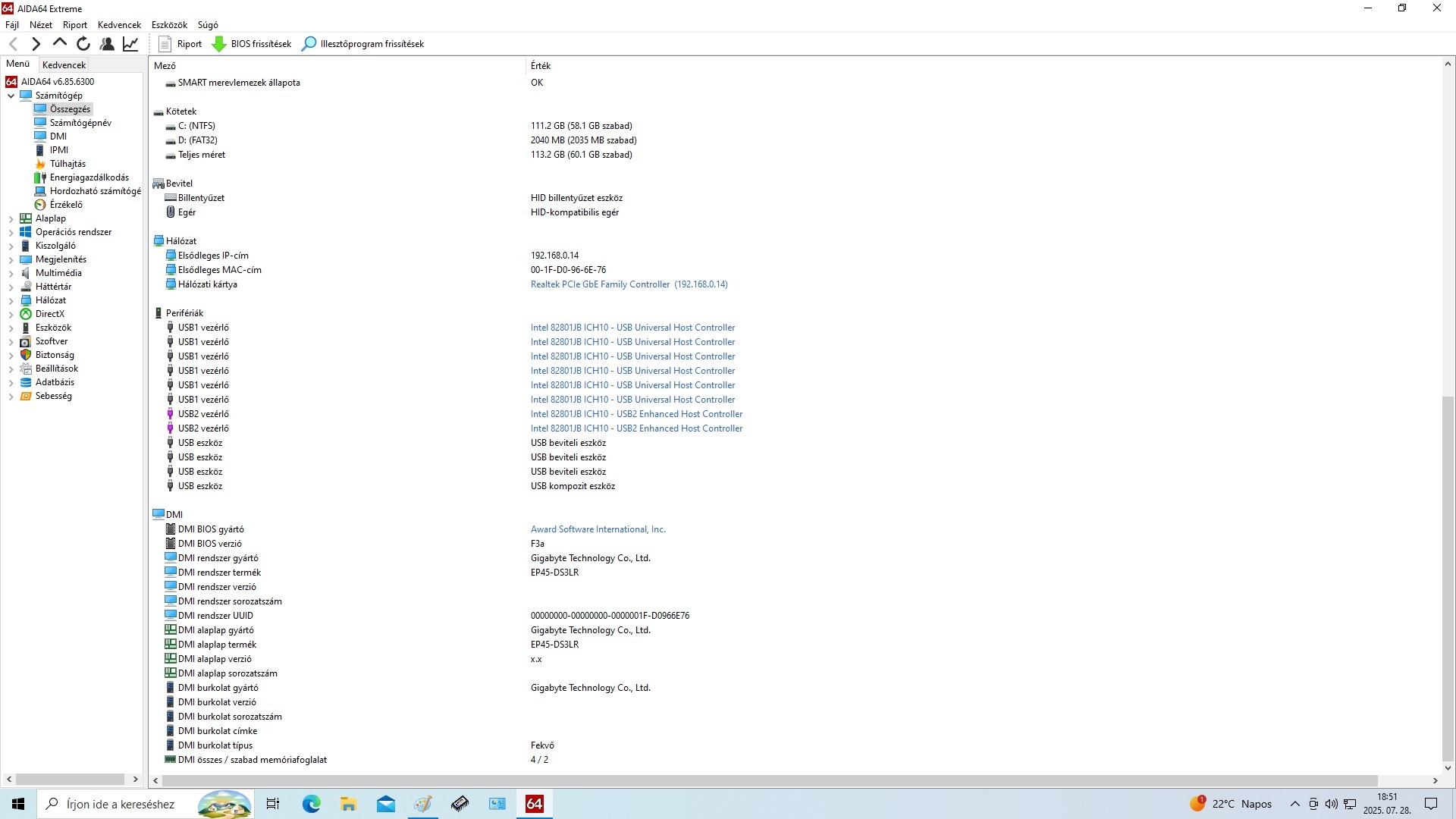Open the user-silhouette toolbar icon
Viewport: 1456px width, 819px height.
[x=107, y=44]
